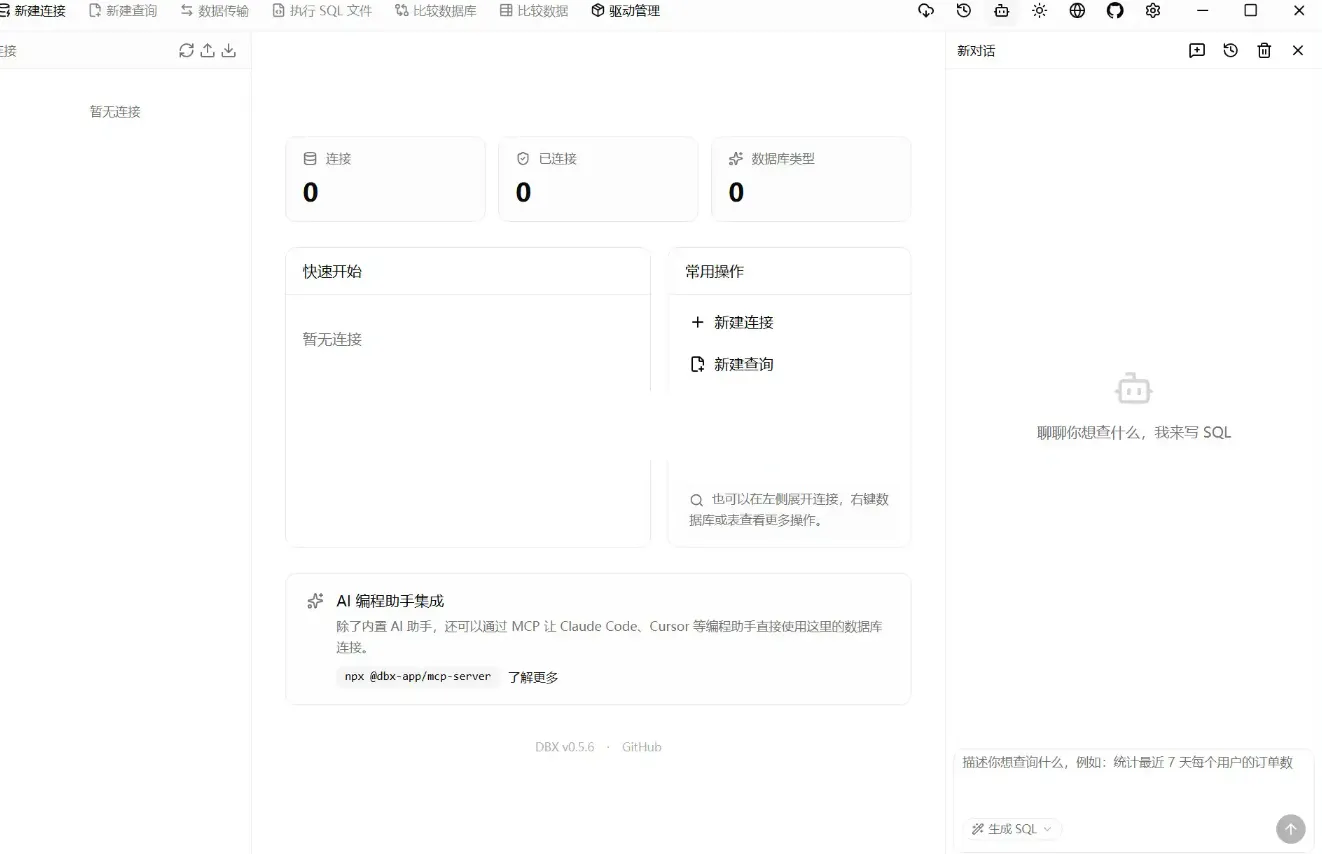Viewport: 1322px width, 854px height.
Task: Open 驱动管理 from the toolbar
Action: [625, 11]
